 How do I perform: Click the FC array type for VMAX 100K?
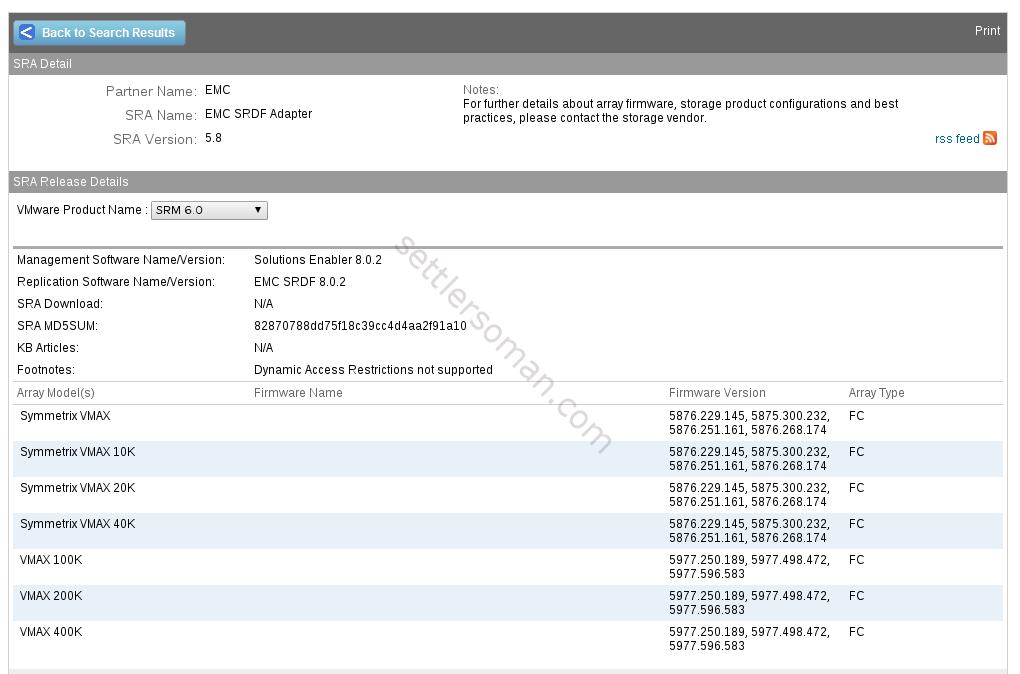[856, 560]
